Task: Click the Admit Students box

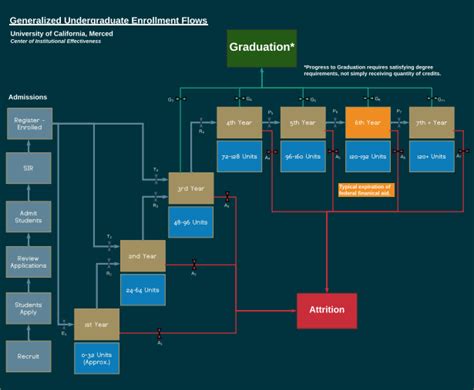Action: (x=29, y=217)
